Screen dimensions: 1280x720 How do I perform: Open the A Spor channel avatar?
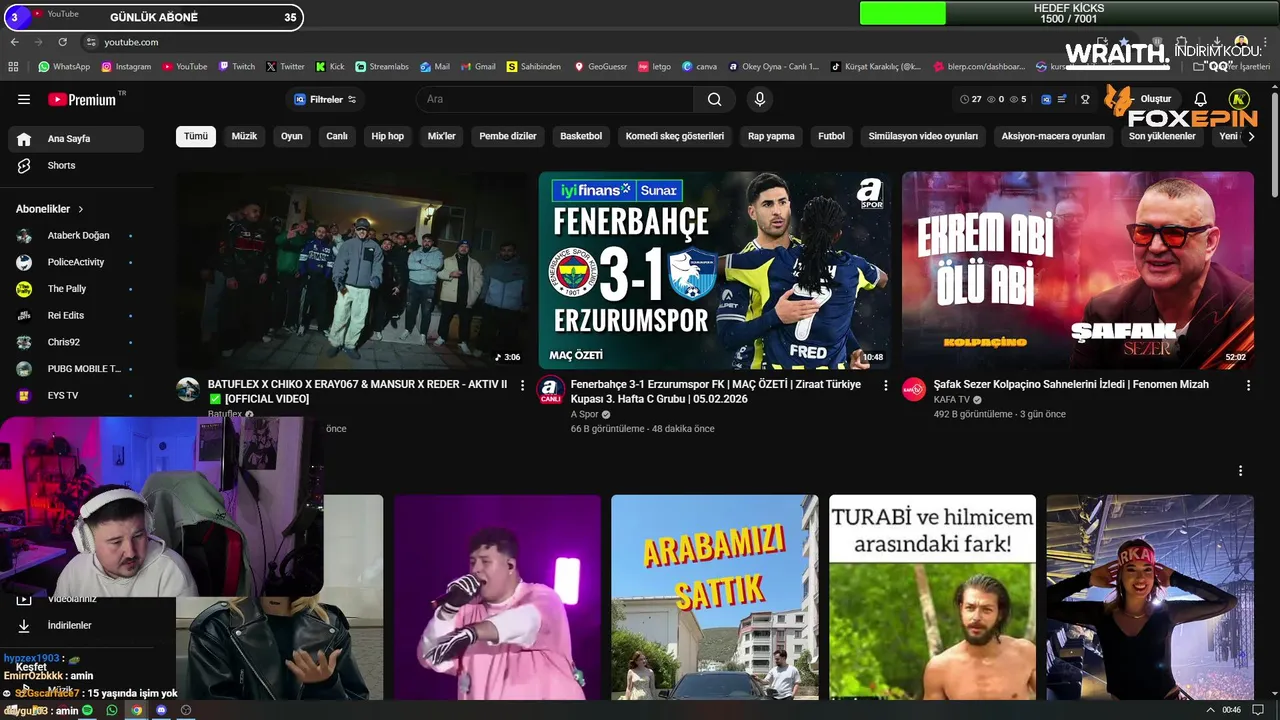click(550, 390)
